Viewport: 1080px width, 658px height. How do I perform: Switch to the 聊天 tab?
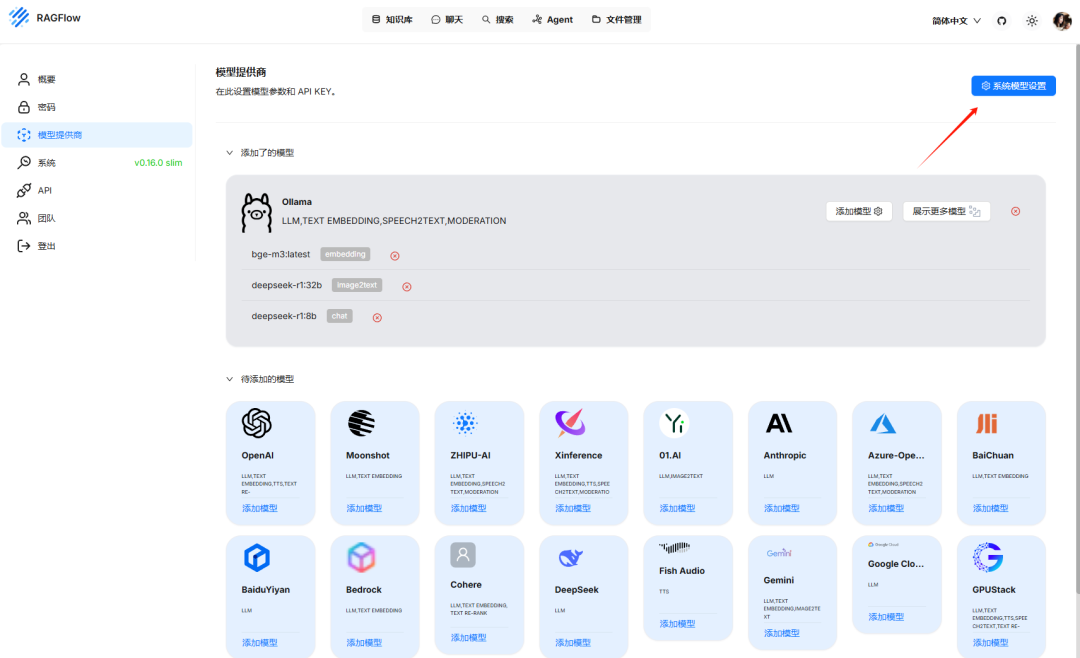[447, 19]
